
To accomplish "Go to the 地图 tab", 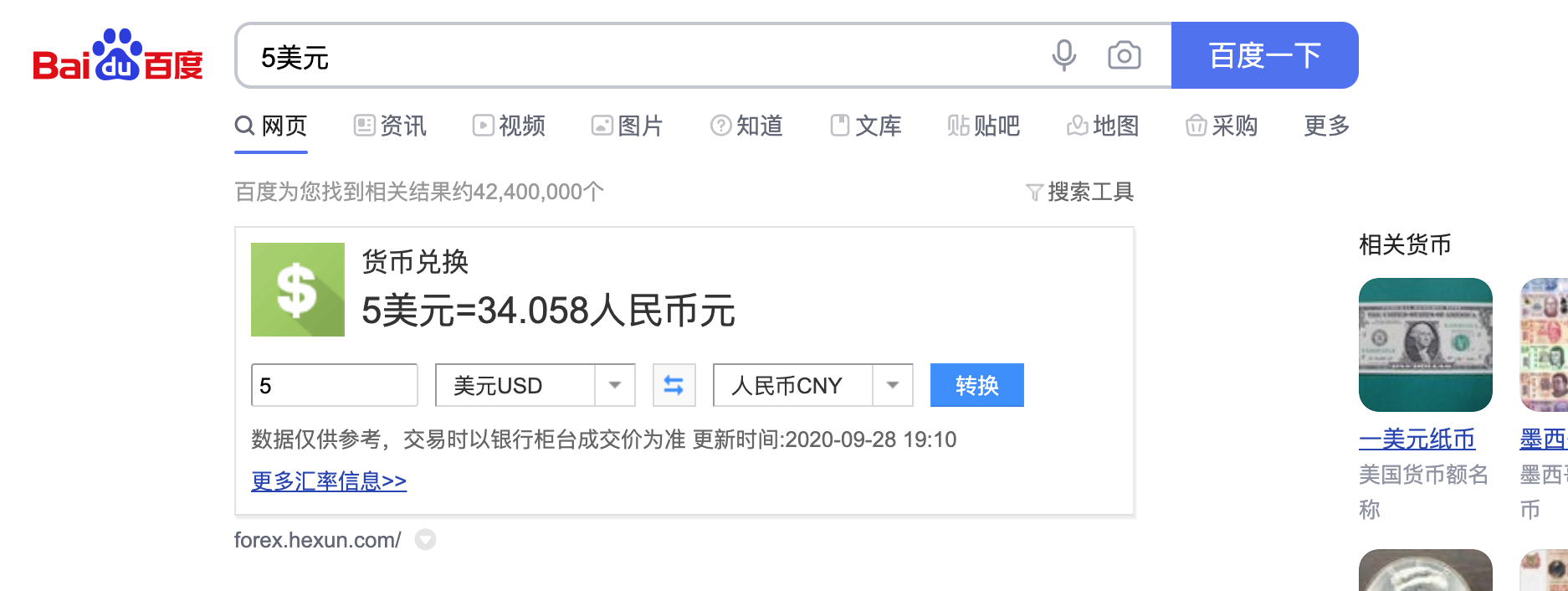I will pos(1103,126).
